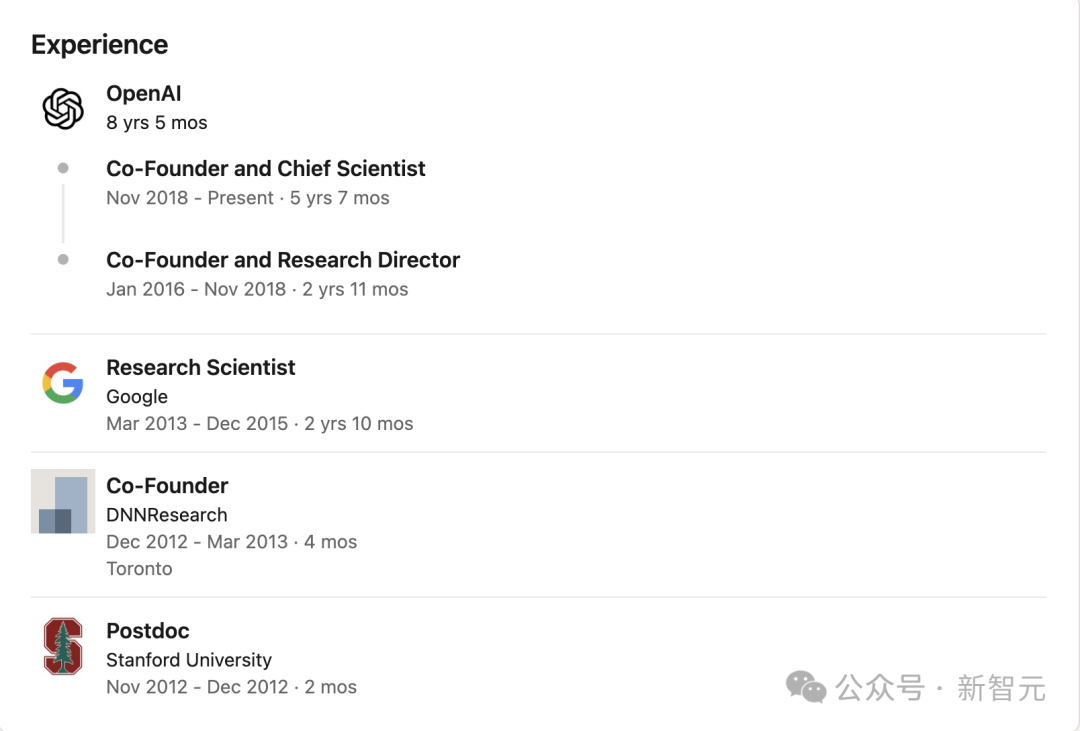The image size is (1080, 731).
Task: Click the DNNResearch company logo
Action: tap(63, 501)
